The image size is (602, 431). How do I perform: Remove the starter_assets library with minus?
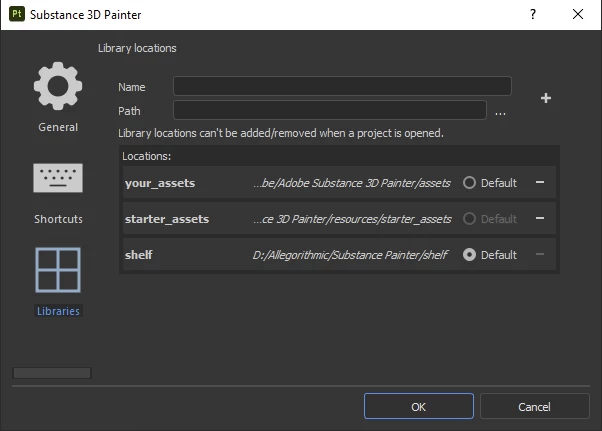point(540,218)
